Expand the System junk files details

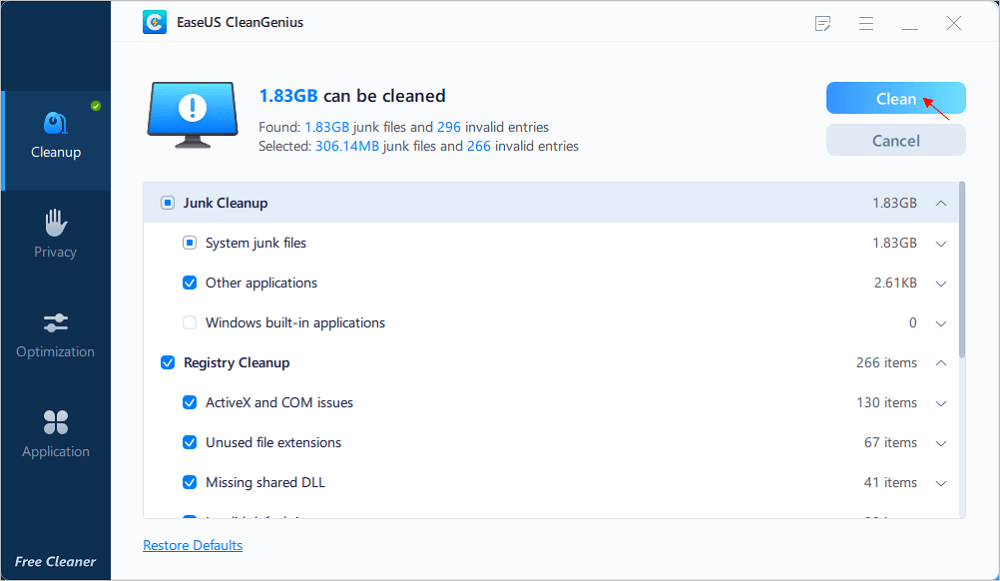pyautogui.click(x=940, y=243)
